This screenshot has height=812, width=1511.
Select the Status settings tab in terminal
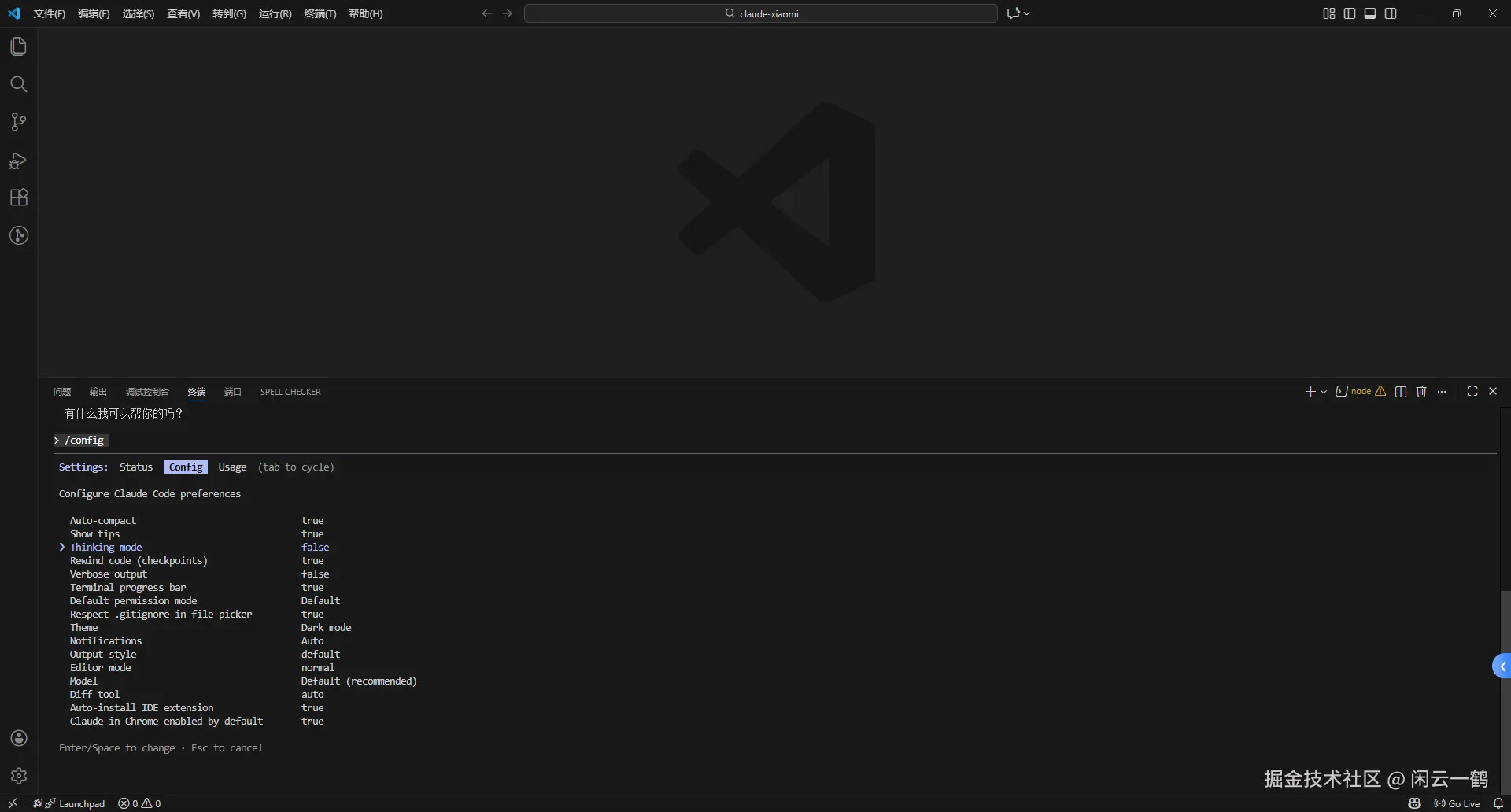click(x=136, y=467)
